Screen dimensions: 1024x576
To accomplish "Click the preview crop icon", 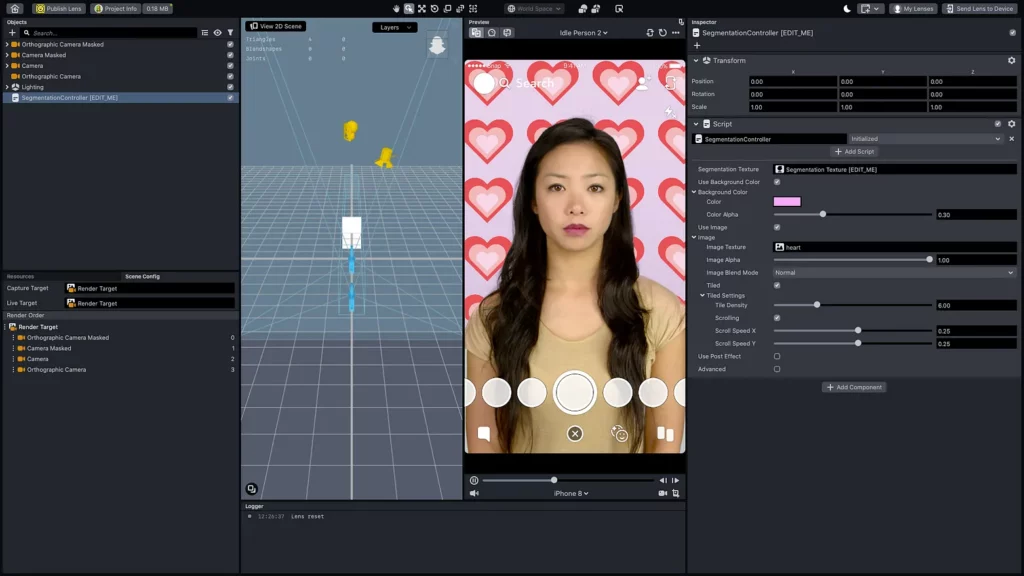I will click(676, 494).
